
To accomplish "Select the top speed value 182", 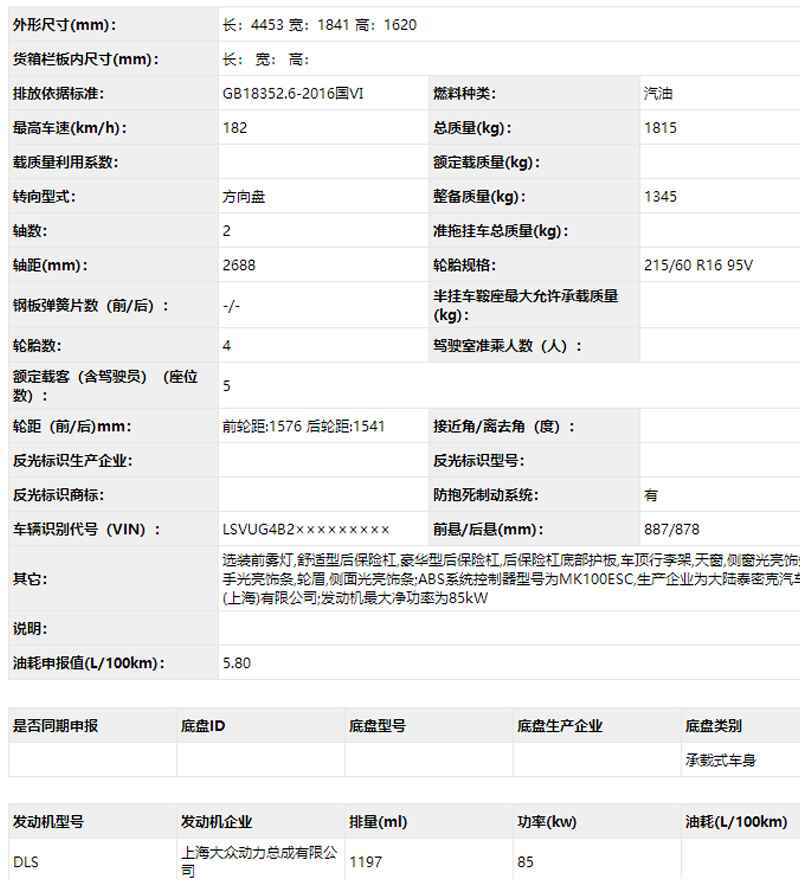I will click(x=235, y=128).
